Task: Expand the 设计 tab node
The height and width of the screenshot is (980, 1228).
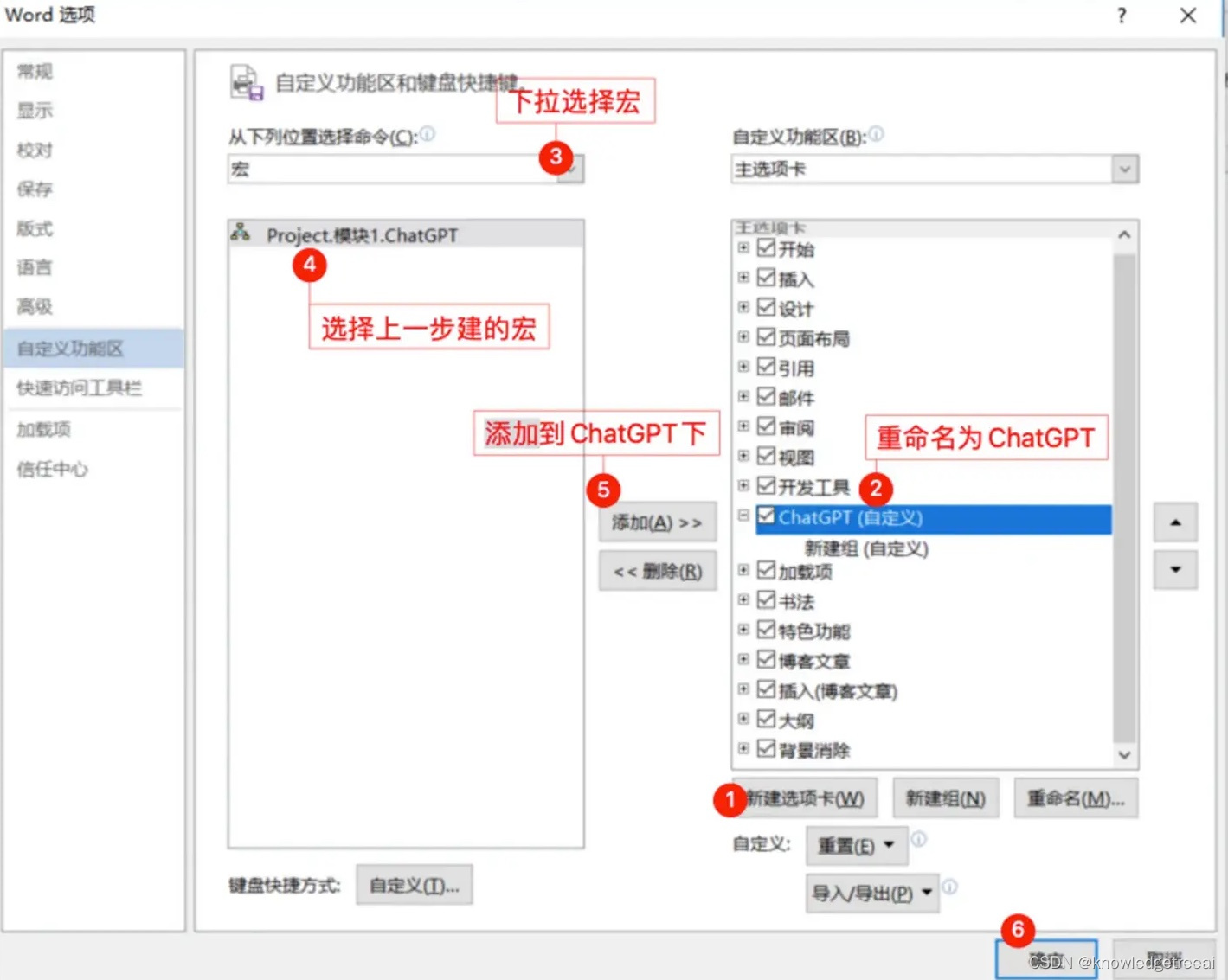Action: pyautogui.click(x=743, y=307)
